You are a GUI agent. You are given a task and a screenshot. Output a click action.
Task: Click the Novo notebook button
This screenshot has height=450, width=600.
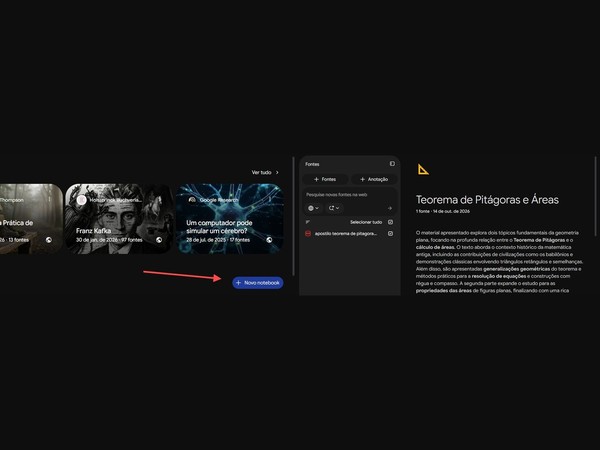coord(258,283)
